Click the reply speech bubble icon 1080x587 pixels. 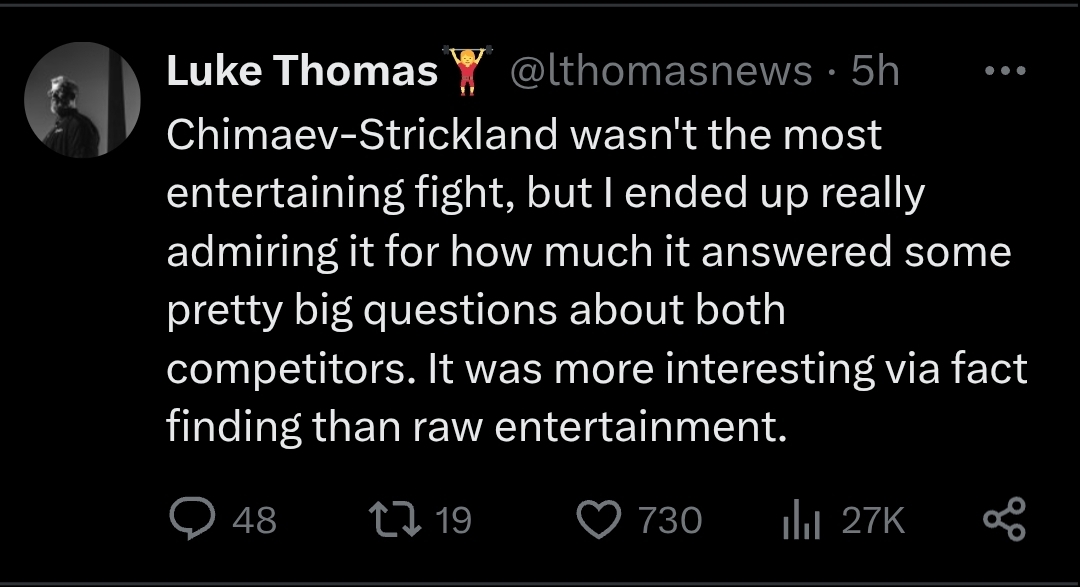(x=193, y=518)
